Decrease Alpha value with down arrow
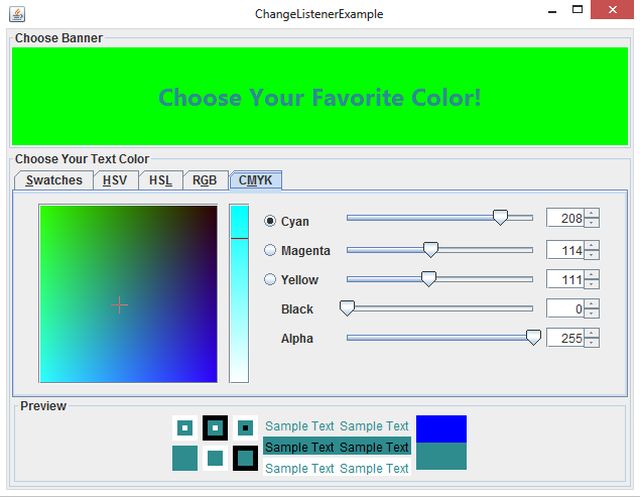The image size is (640, 497). (x=591, y=342)
